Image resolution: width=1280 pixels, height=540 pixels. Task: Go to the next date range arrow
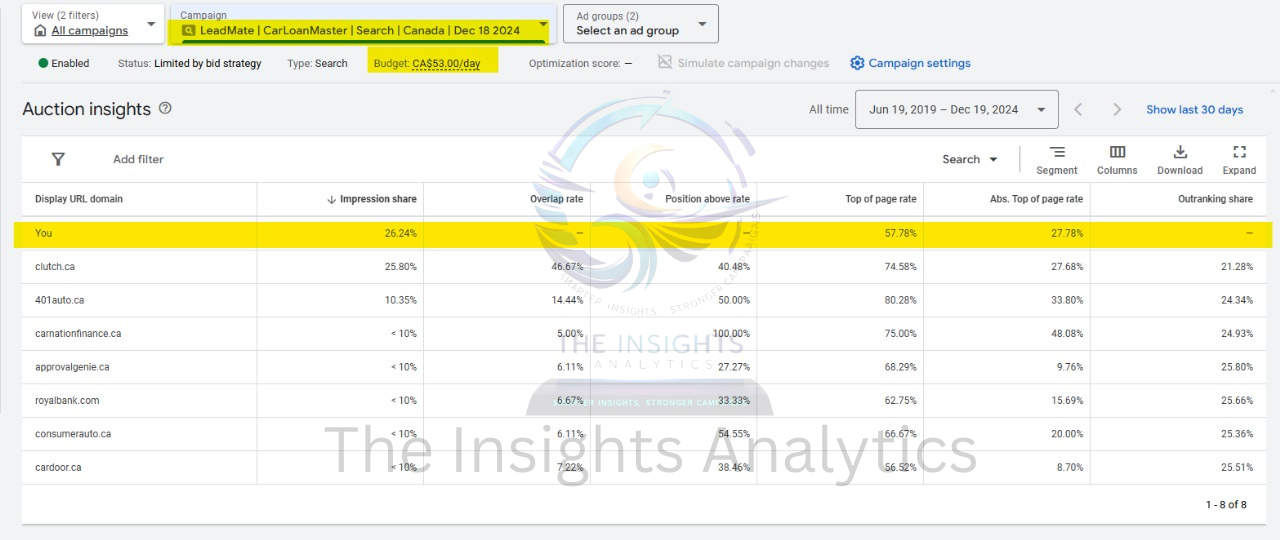(x=1117, y=110)
